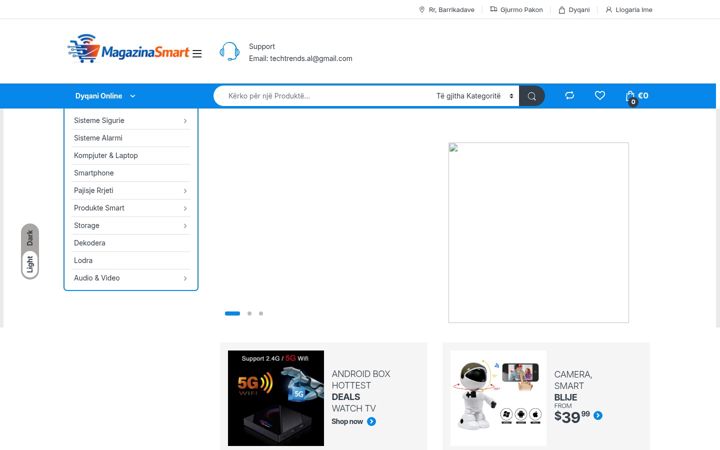Image resolution: width=720 pixels, height=450 pixels.
Task: Open the compare products icon
Action: 569,96
